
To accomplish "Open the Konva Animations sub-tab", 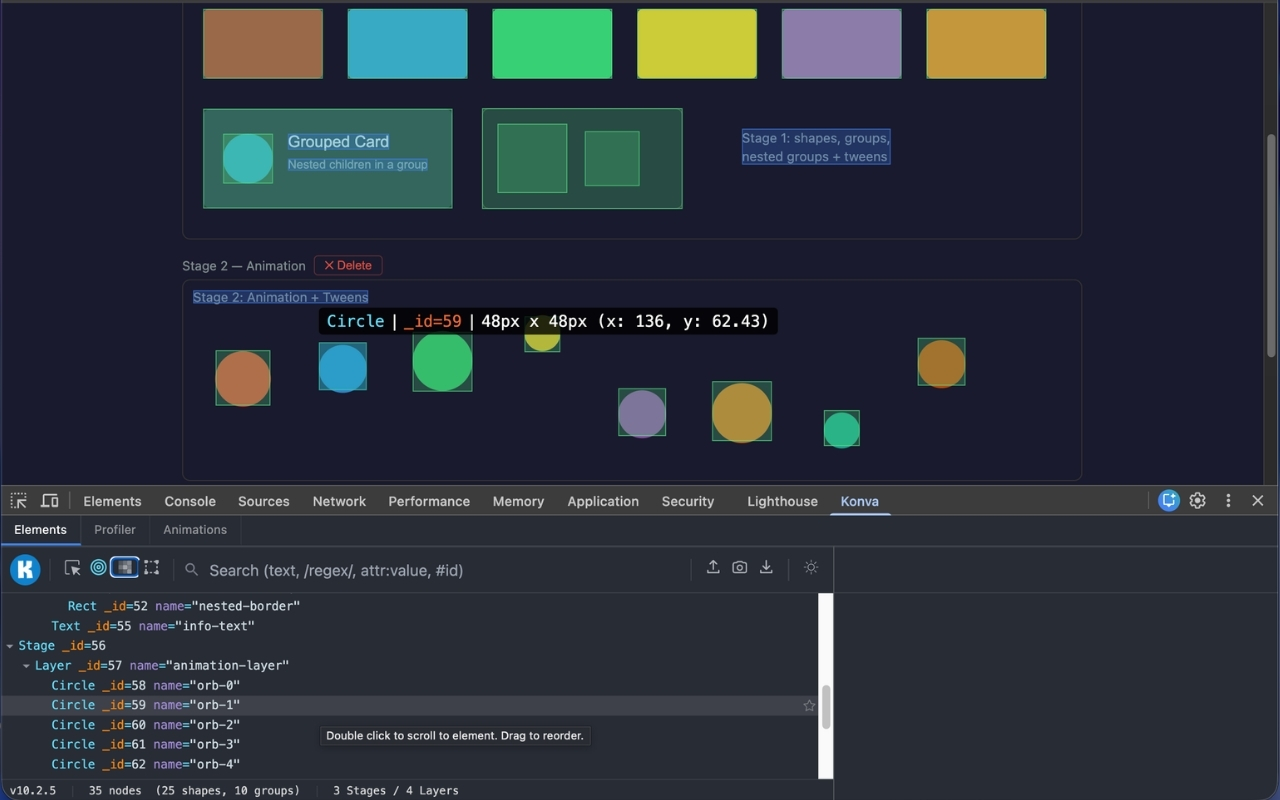I will click(195, 530).
